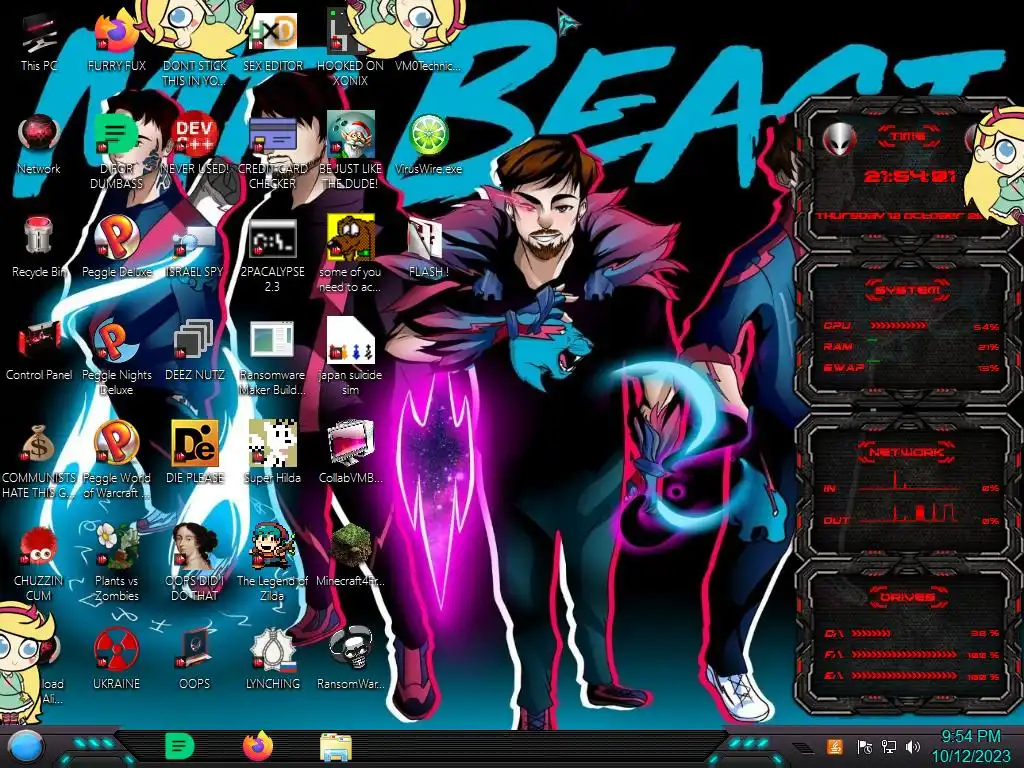Image resolution: width=1024 pixels, height=768 pixels.
Task: Open the green app pinned on taskbar
Action: pyautogui.click(x=180, y=746)
